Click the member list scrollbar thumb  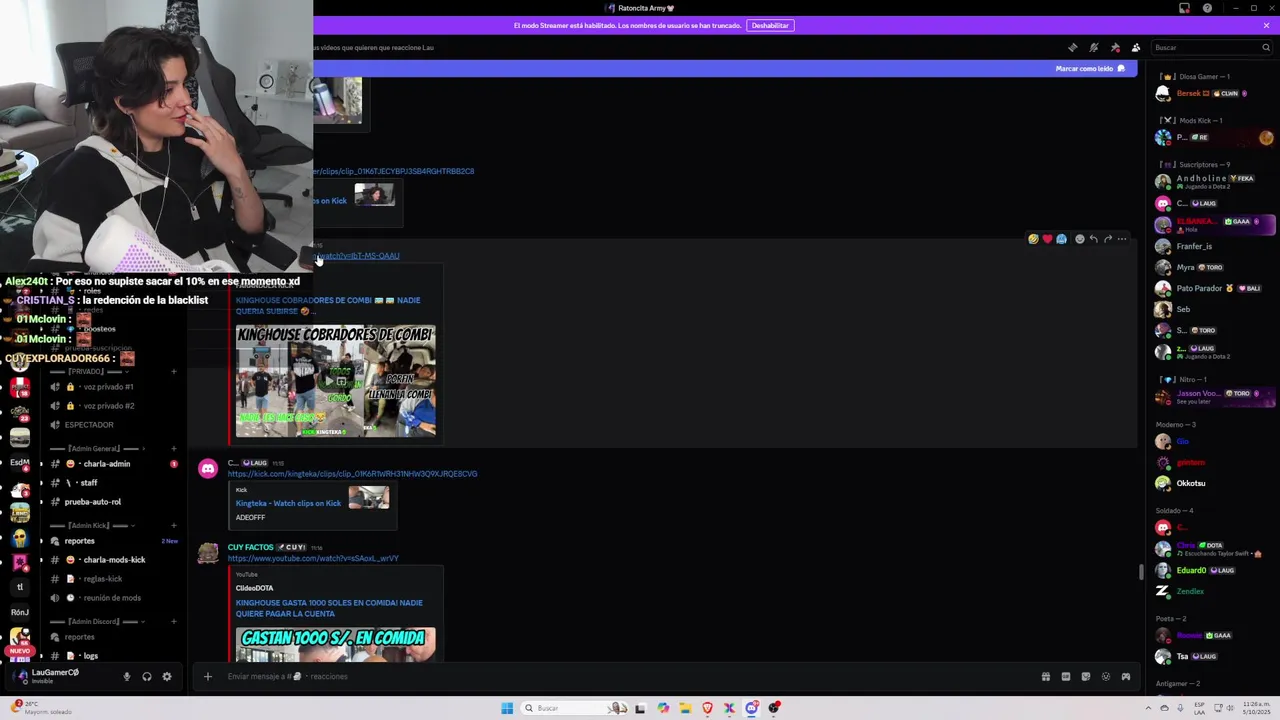[1142, 572]
